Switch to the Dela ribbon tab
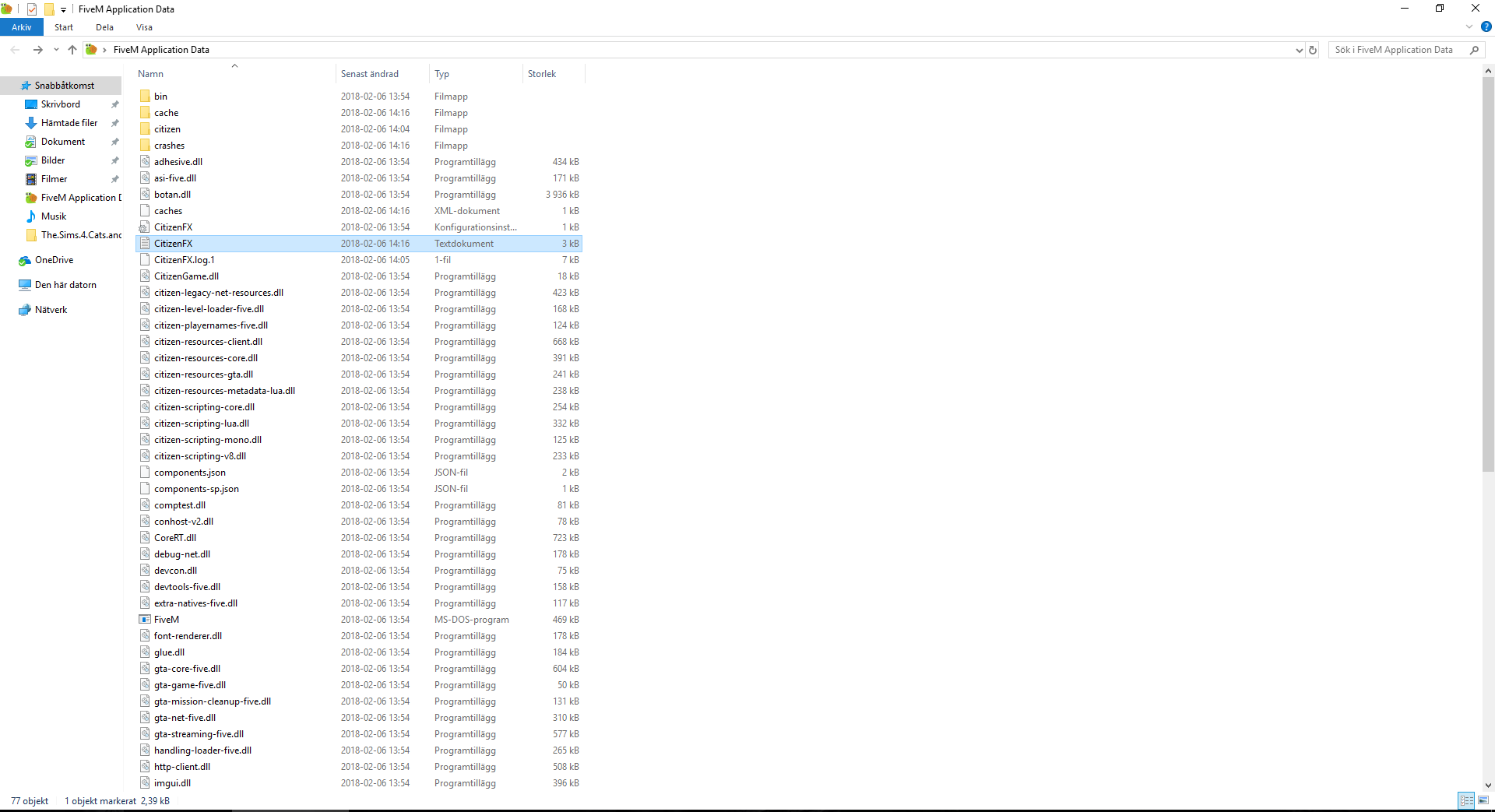This screenshot has height=812, width=1495. coord(104,27)
